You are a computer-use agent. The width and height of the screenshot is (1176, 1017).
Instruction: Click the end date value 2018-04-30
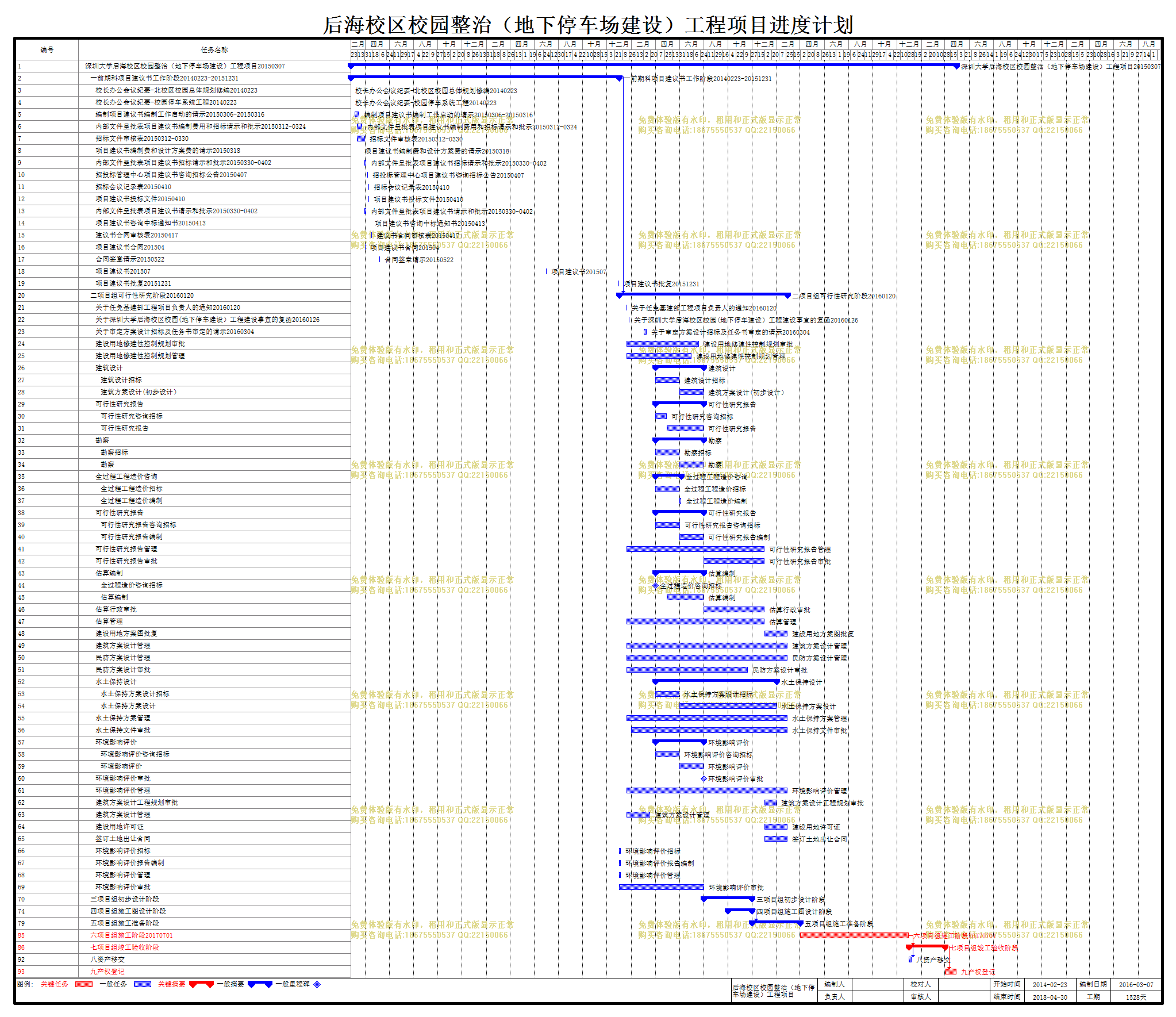pyautogui.click(x=1050, y=997)
